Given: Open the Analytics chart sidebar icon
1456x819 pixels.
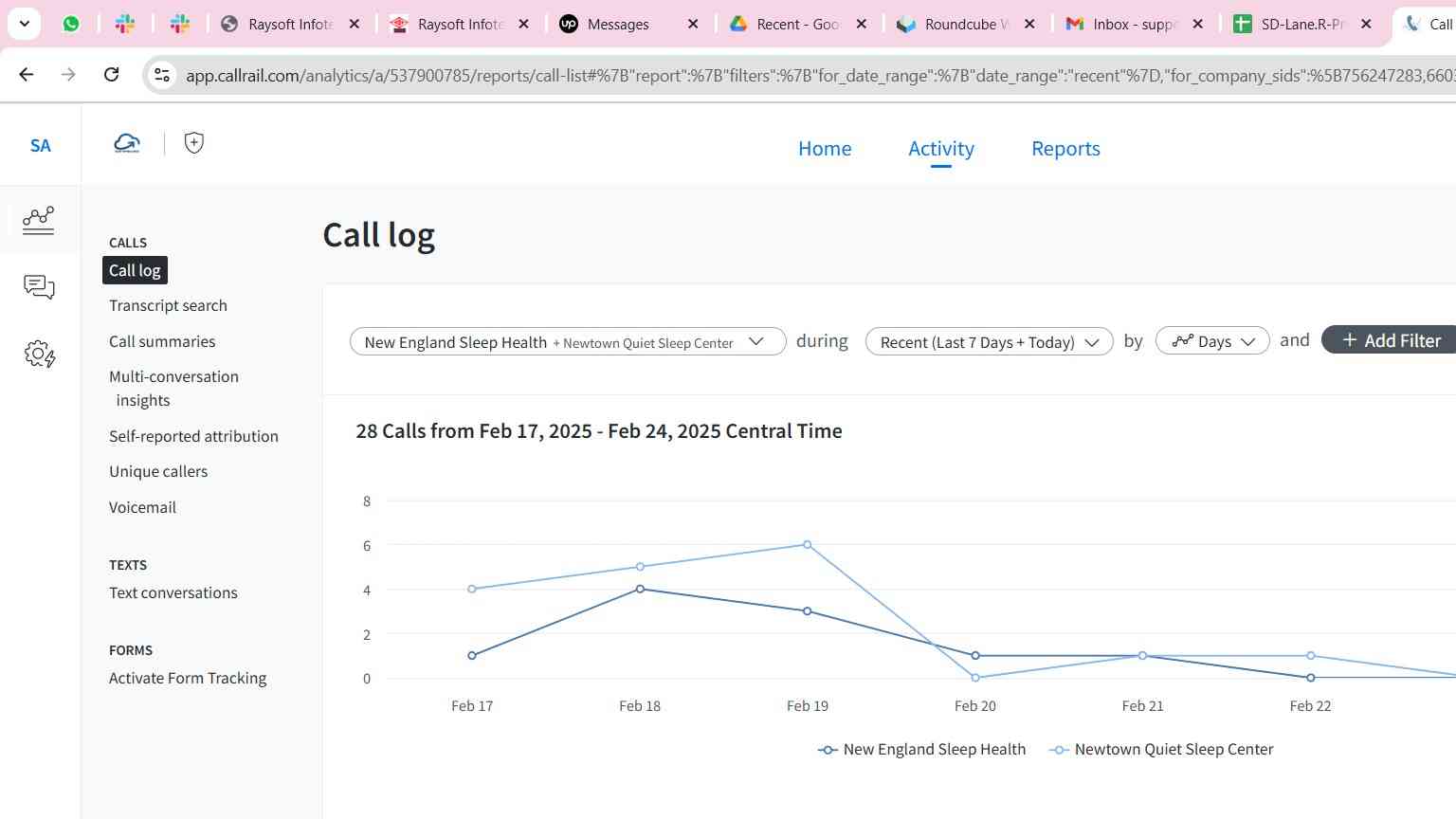Looking at the screenshot, I should coord(39,220).
